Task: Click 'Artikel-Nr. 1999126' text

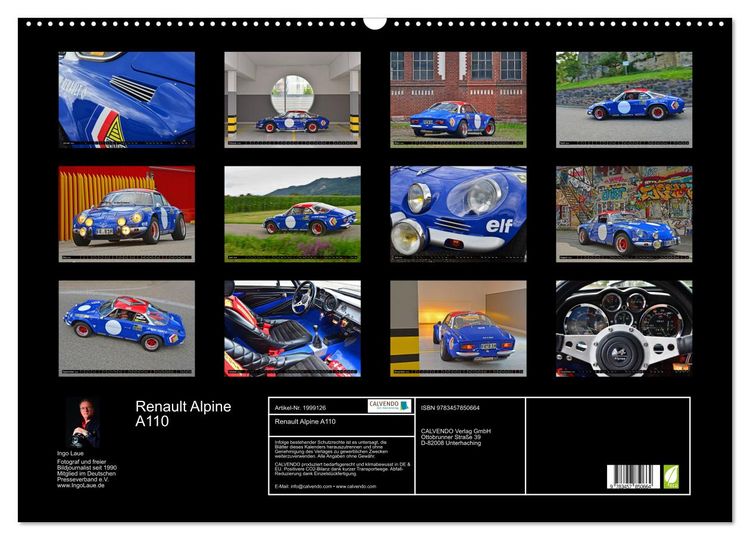Action: coord(300,408)
